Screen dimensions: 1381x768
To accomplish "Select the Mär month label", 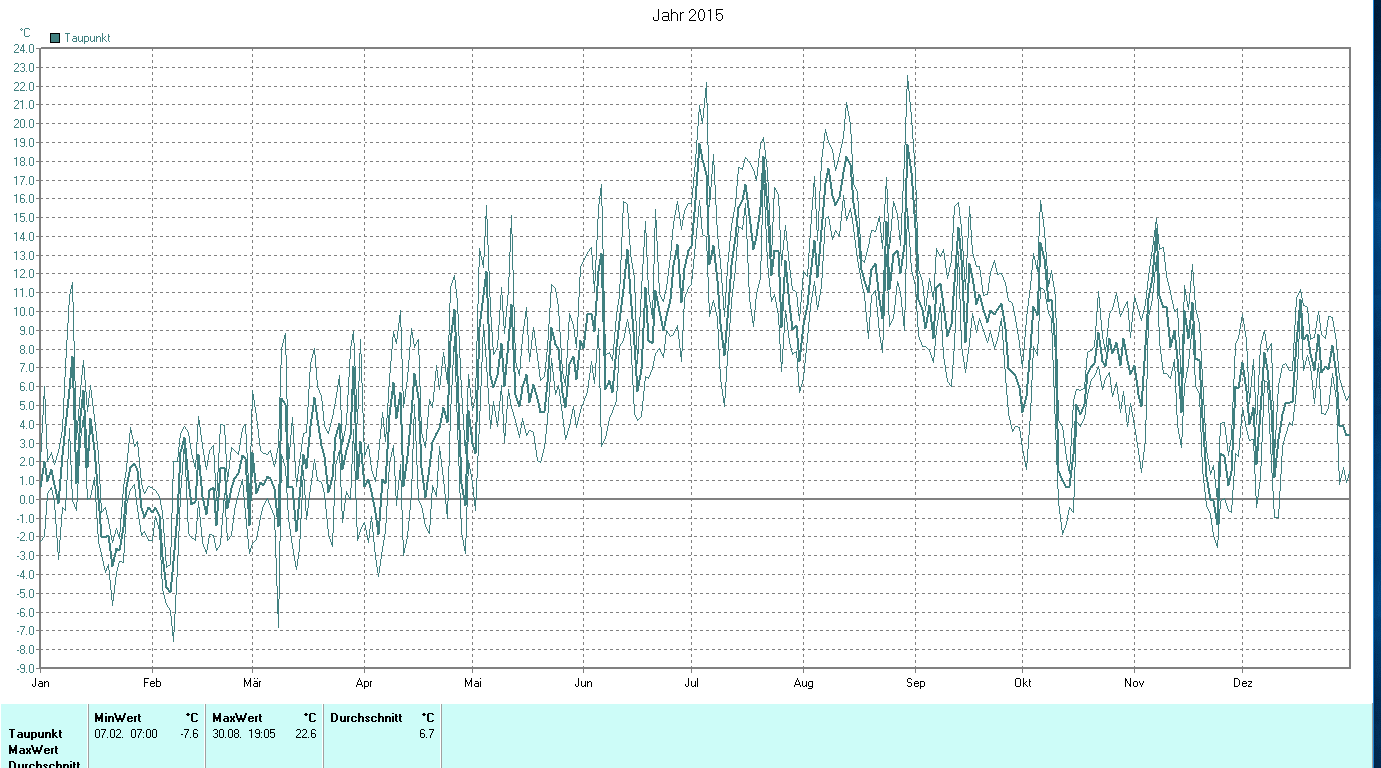I will click(252, 684).
